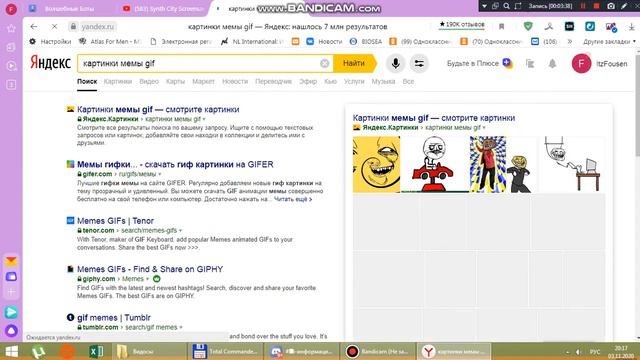The height and width of the screenshot is (360, 640).
Task: Switch to Новости search tab
Action: pyautogui.click(x=235, y=82)
